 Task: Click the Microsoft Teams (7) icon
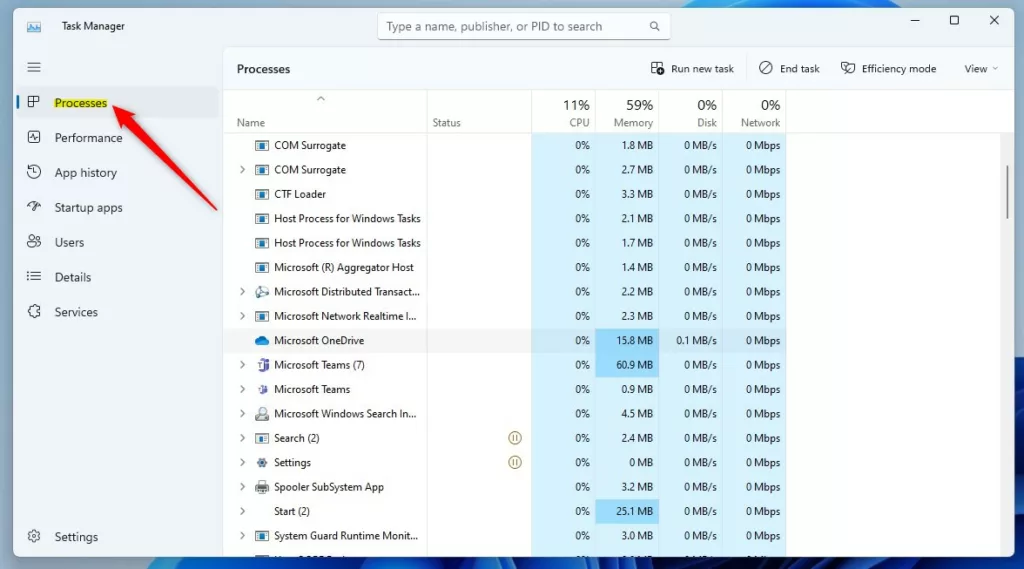point(263,365)
